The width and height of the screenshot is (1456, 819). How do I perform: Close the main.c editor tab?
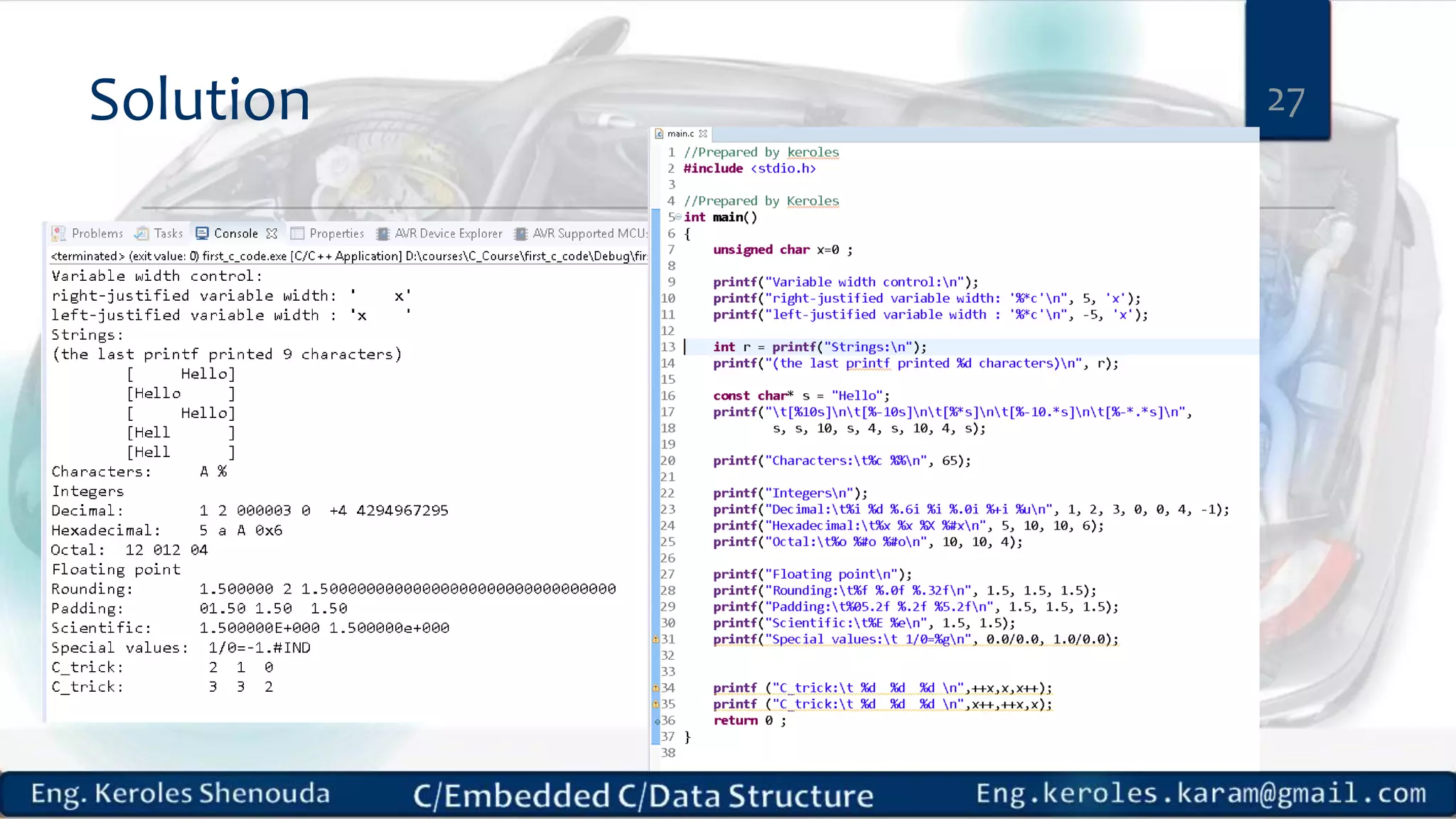tap(703, 134)
